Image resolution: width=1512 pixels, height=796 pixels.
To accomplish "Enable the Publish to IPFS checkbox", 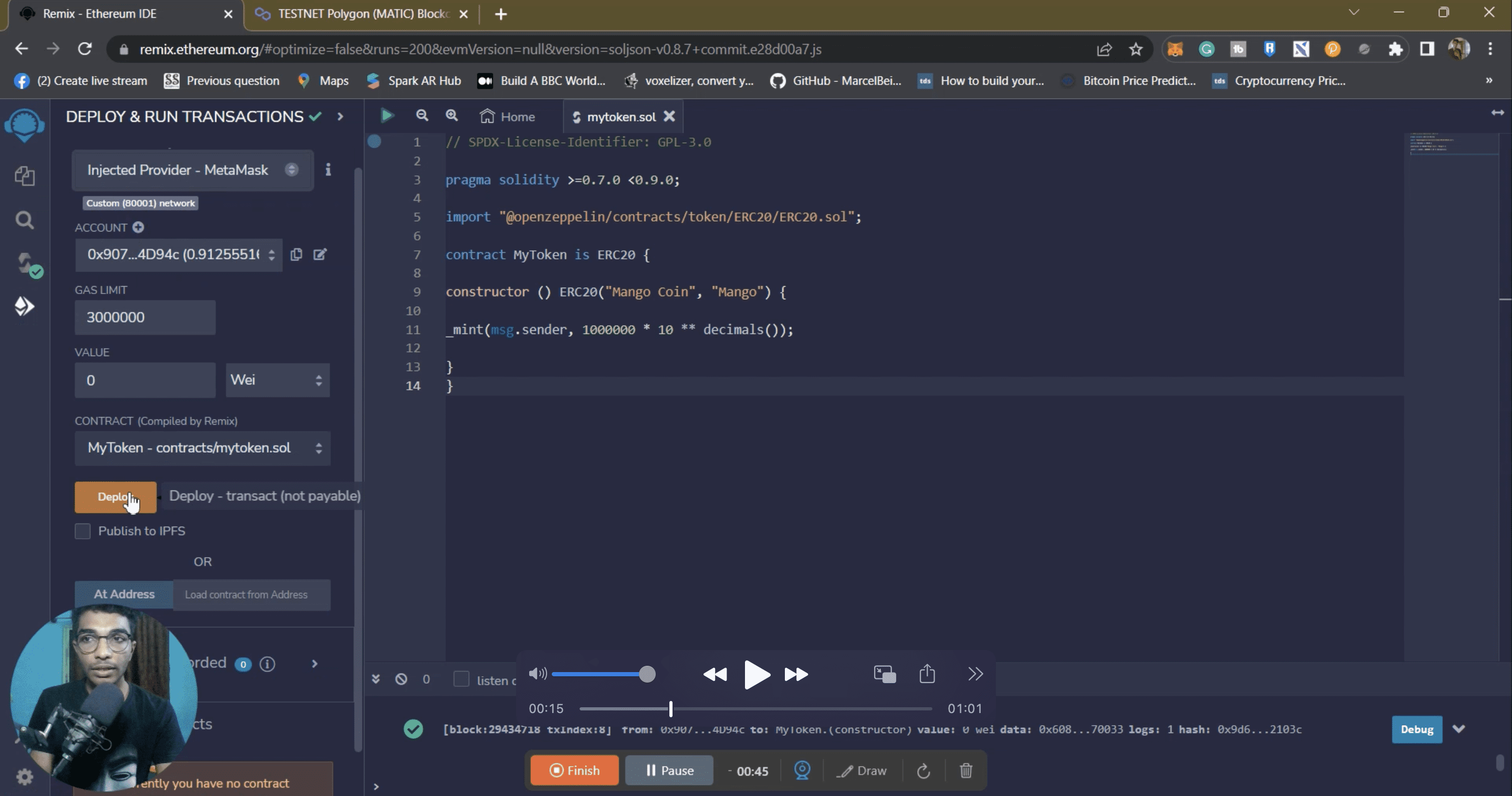I will click(x=83, y=531).
